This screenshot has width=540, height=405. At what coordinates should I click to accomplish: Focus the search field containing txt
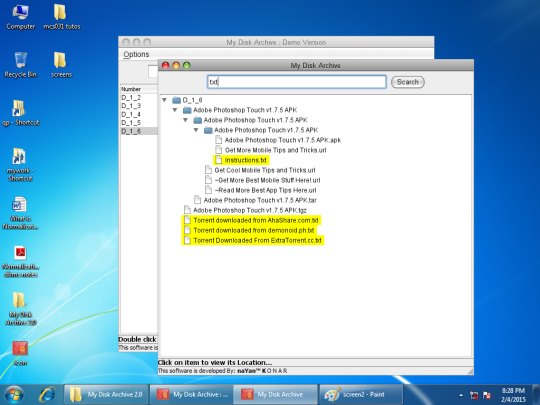pyautogui.click(x=297, y=82)
